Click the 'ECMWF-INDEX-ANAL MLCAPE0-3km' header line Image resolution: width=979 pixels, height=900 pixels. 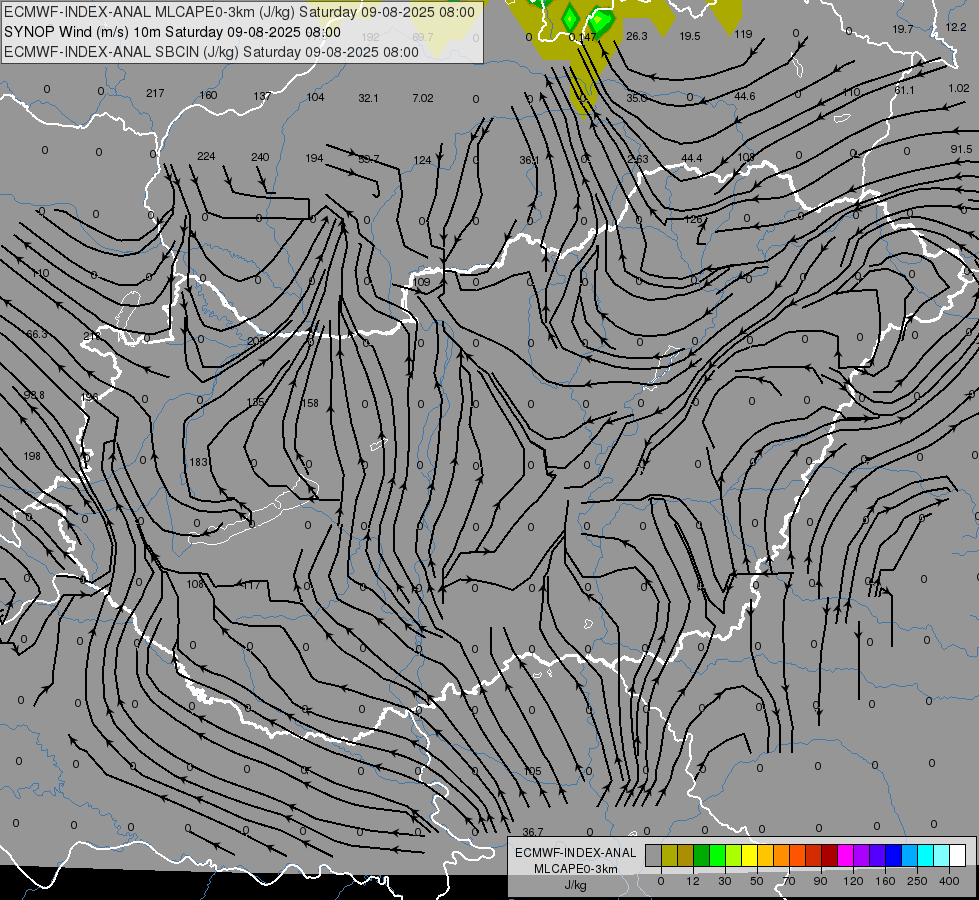(x=239, y=12)
